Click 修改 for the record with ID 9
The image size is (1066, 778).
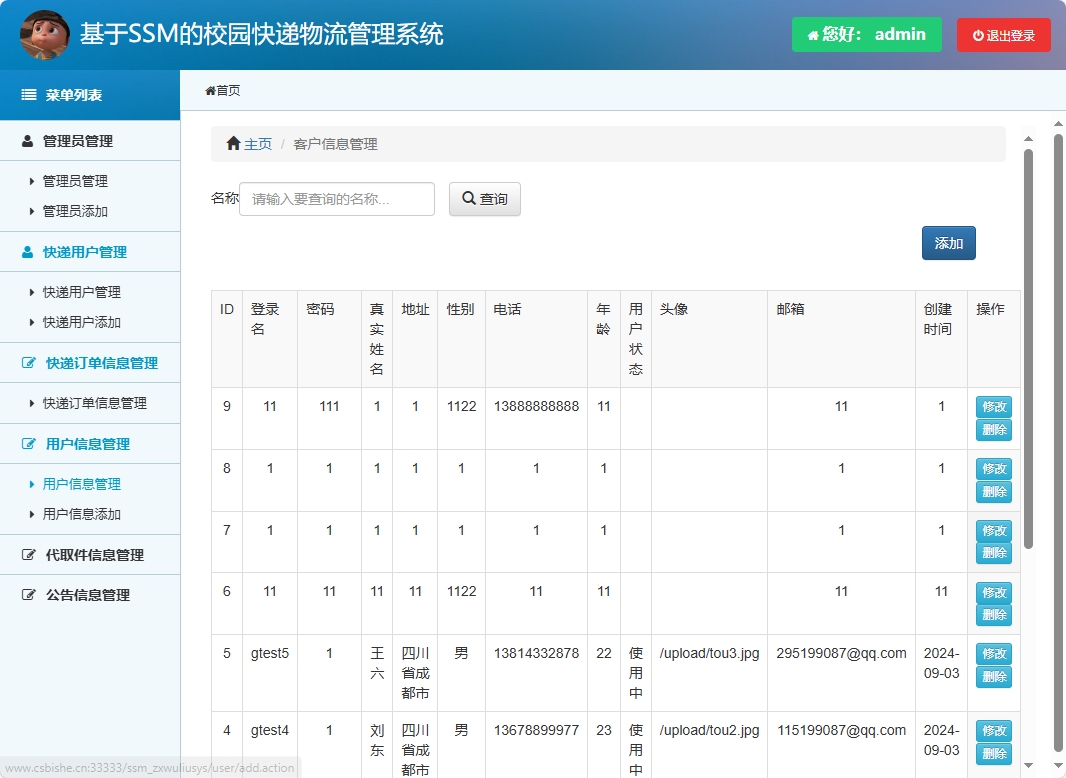(992, 406)
